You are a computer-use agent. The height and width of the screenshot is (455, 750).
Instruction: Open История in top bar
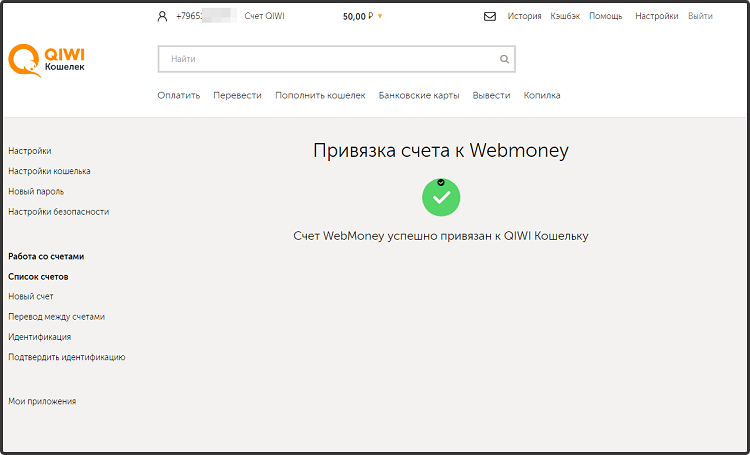click(524, 16)
